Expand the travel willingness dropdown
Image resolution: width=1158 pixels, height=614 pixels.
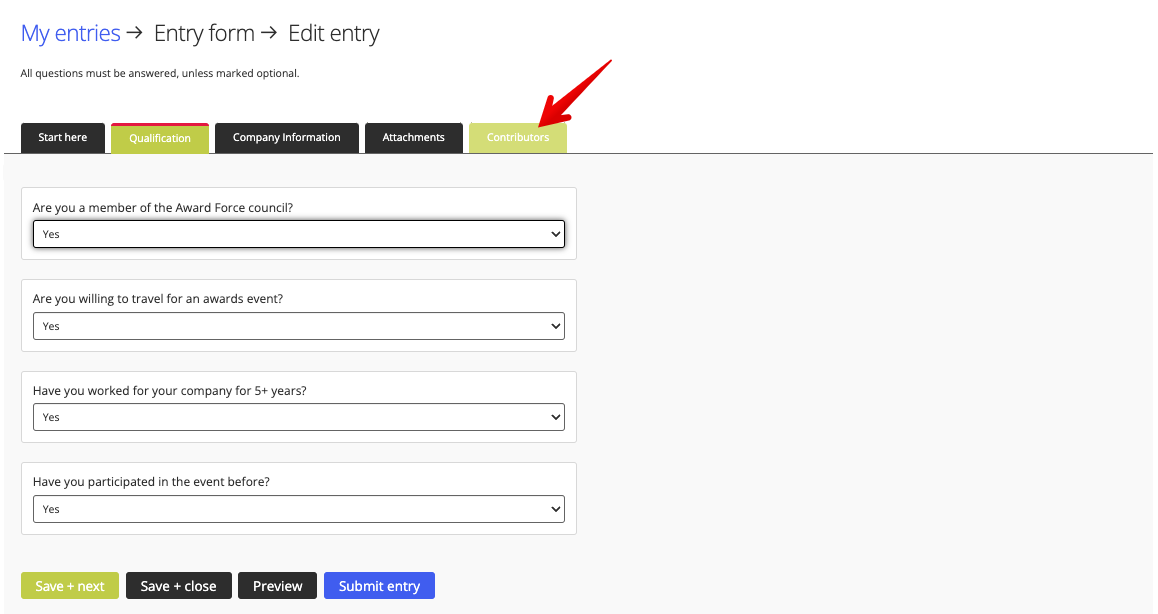coord(298,325)
